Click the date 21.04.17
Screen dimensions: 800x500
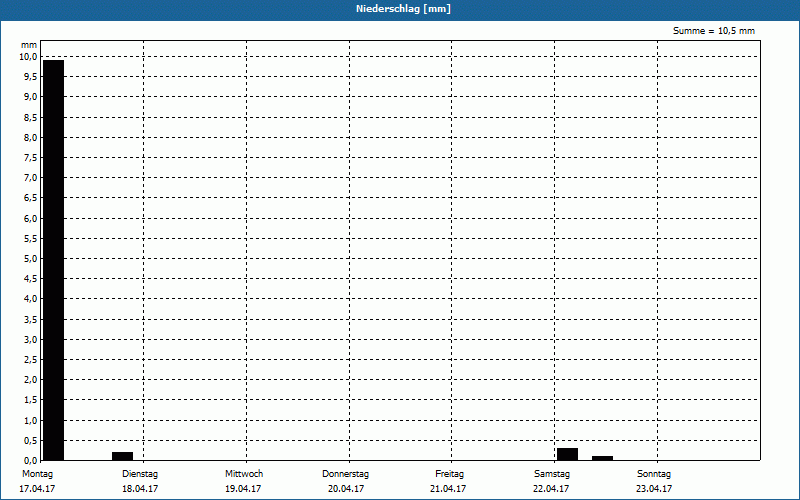click(448, 489)
